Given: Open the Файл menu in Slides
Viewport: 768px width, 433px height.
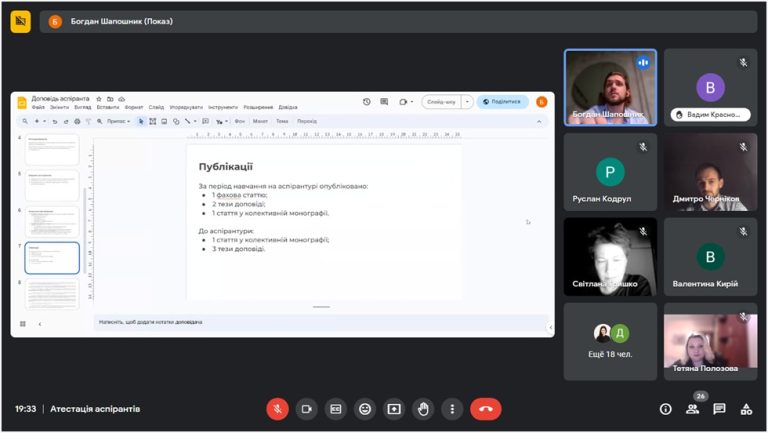Looking at the screenshot, I should (x=38, y=107).
